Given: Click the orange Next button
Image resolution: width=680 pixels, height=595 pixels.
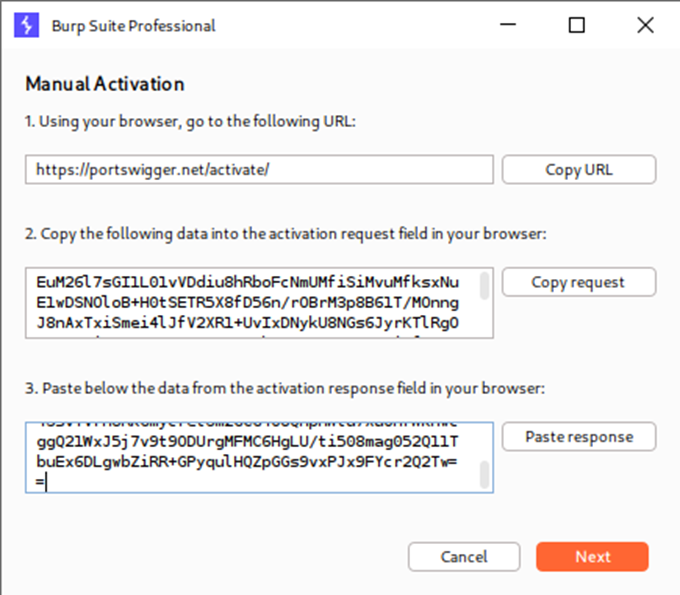Looking at the screenshot, I should (592, 556).
